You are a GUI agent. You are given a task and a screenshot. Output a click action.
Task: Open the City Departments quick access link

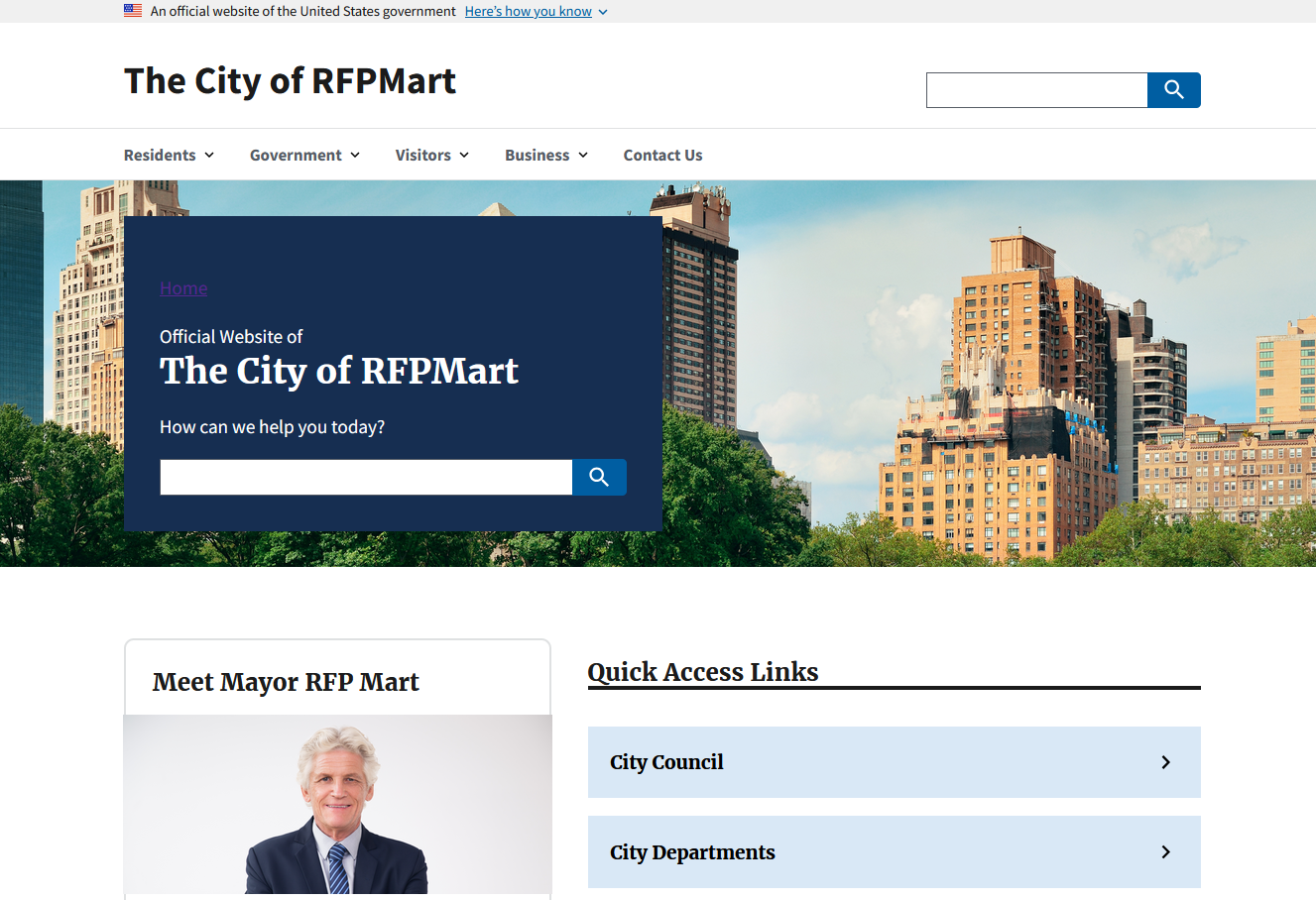pyautogui.click(x=692, y=851)
